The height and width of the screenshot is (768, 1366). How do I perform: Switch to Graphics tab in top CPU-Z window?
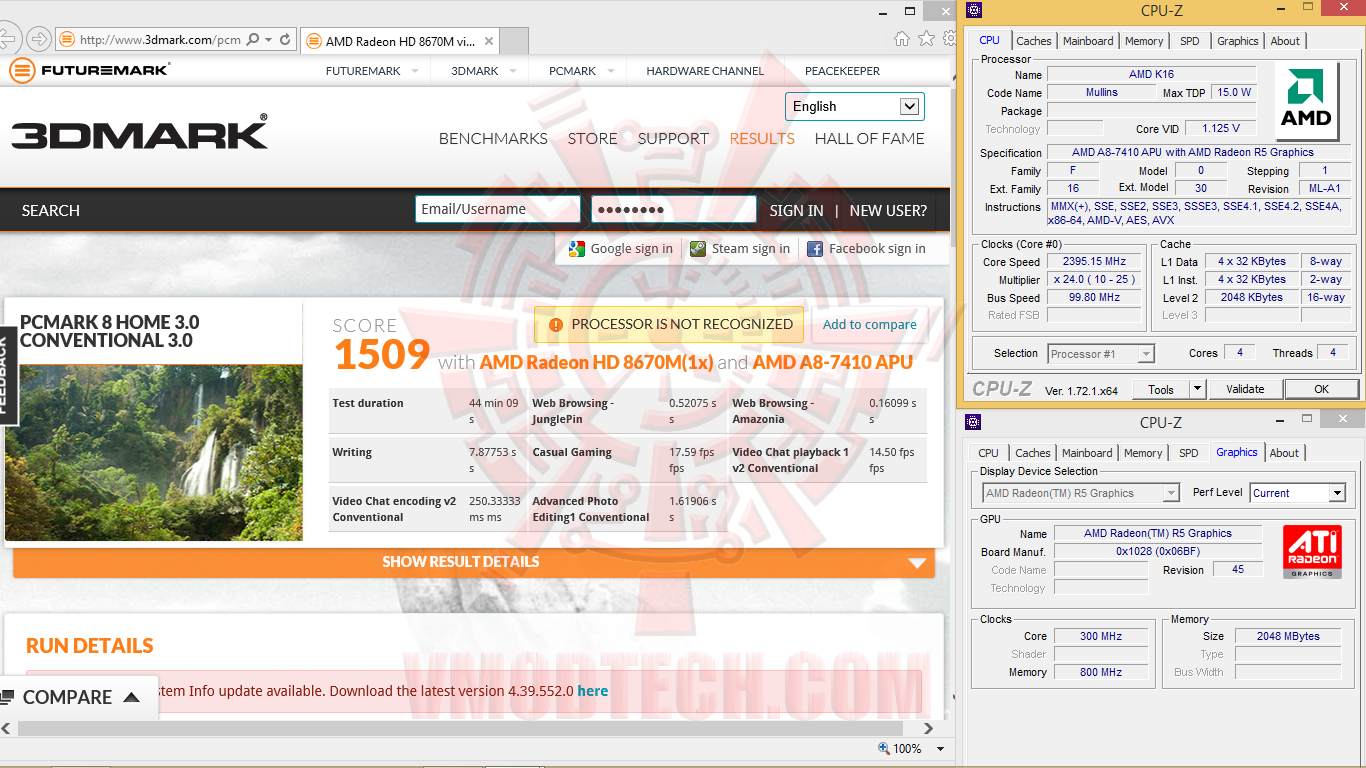pyautogui.click(x=1238, y=41)
